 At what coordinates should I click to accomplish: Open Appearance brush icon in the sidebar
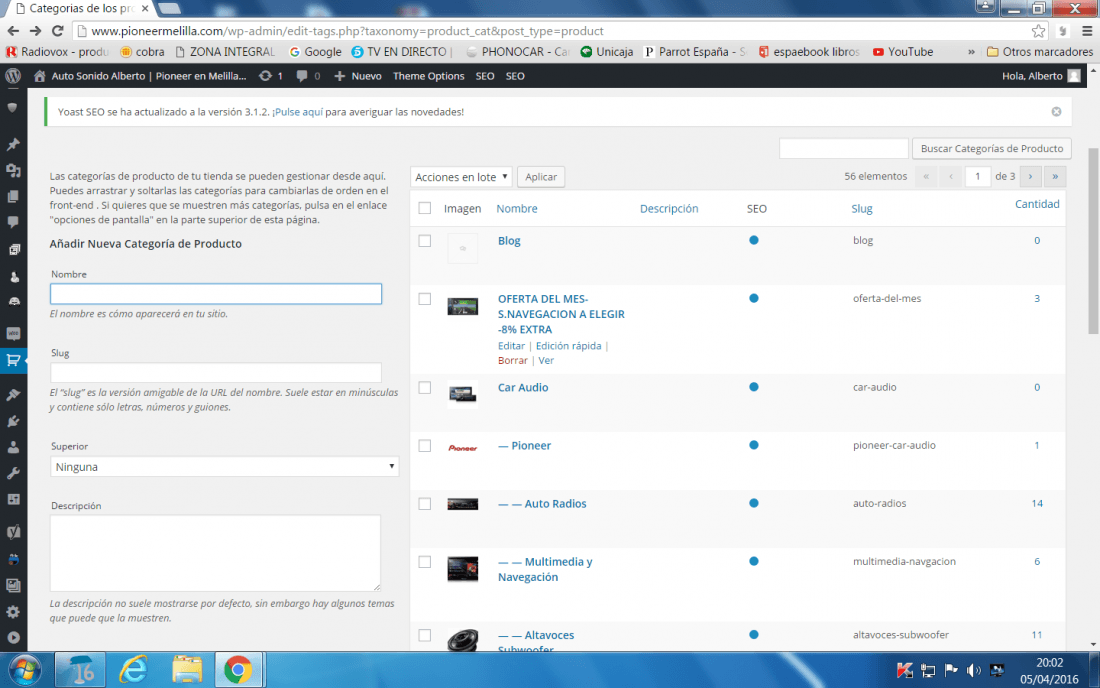pos(13,395)
